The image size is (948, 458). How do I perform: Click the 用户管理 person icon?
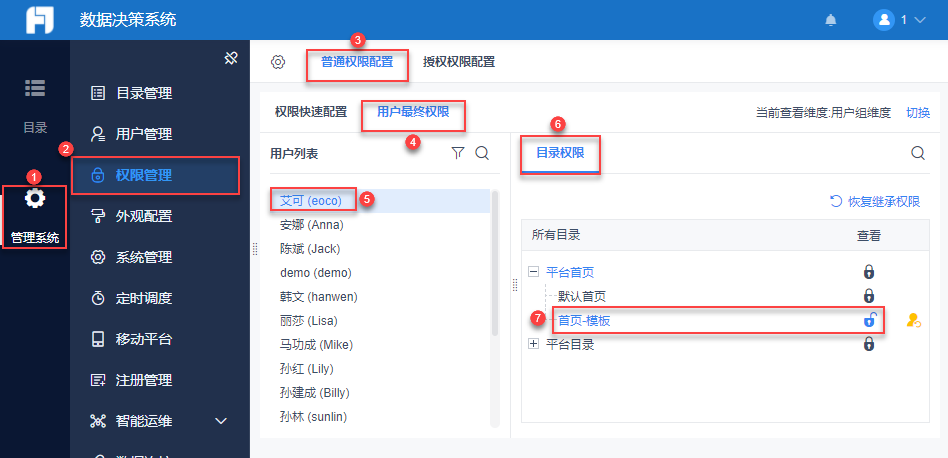click(x=97, y=134)
